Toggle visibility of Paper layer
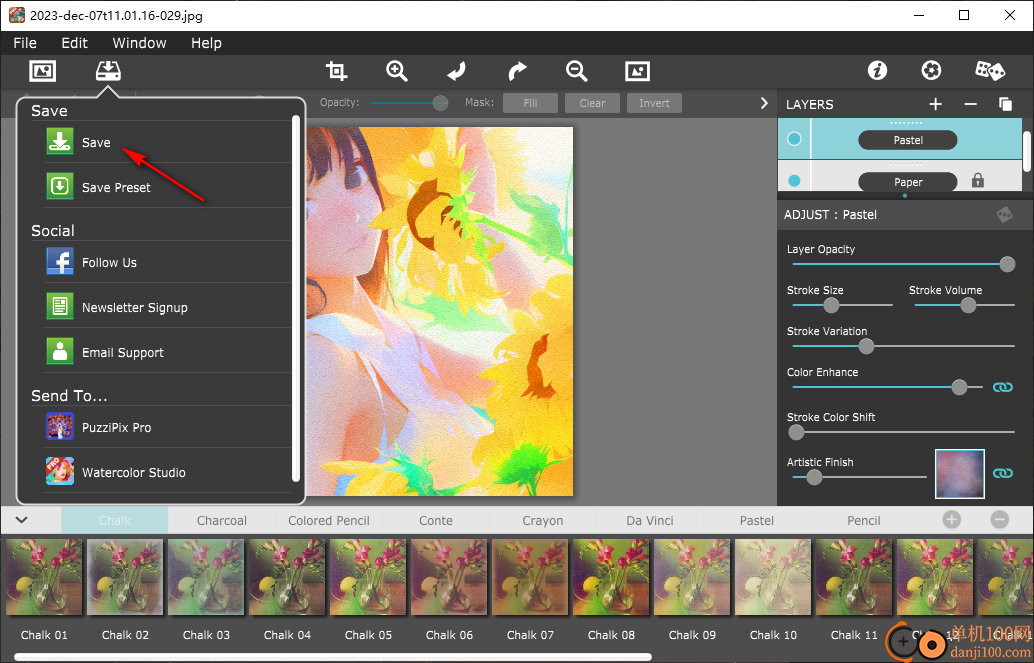Screen dimensions: 1034x663 coord(794,181)
